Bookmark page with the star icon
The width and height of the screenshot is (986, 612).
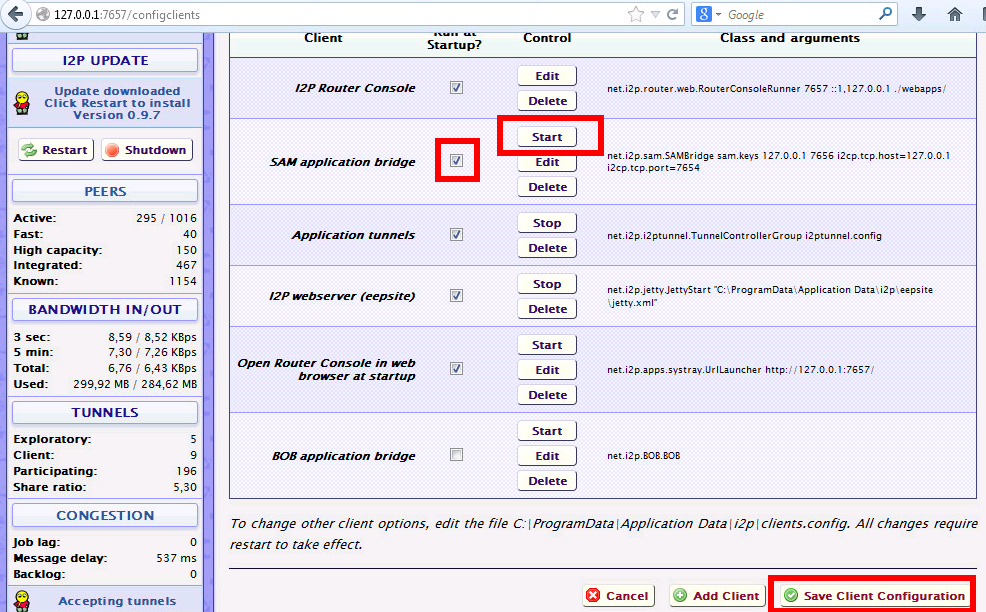[x=635, y=15]
